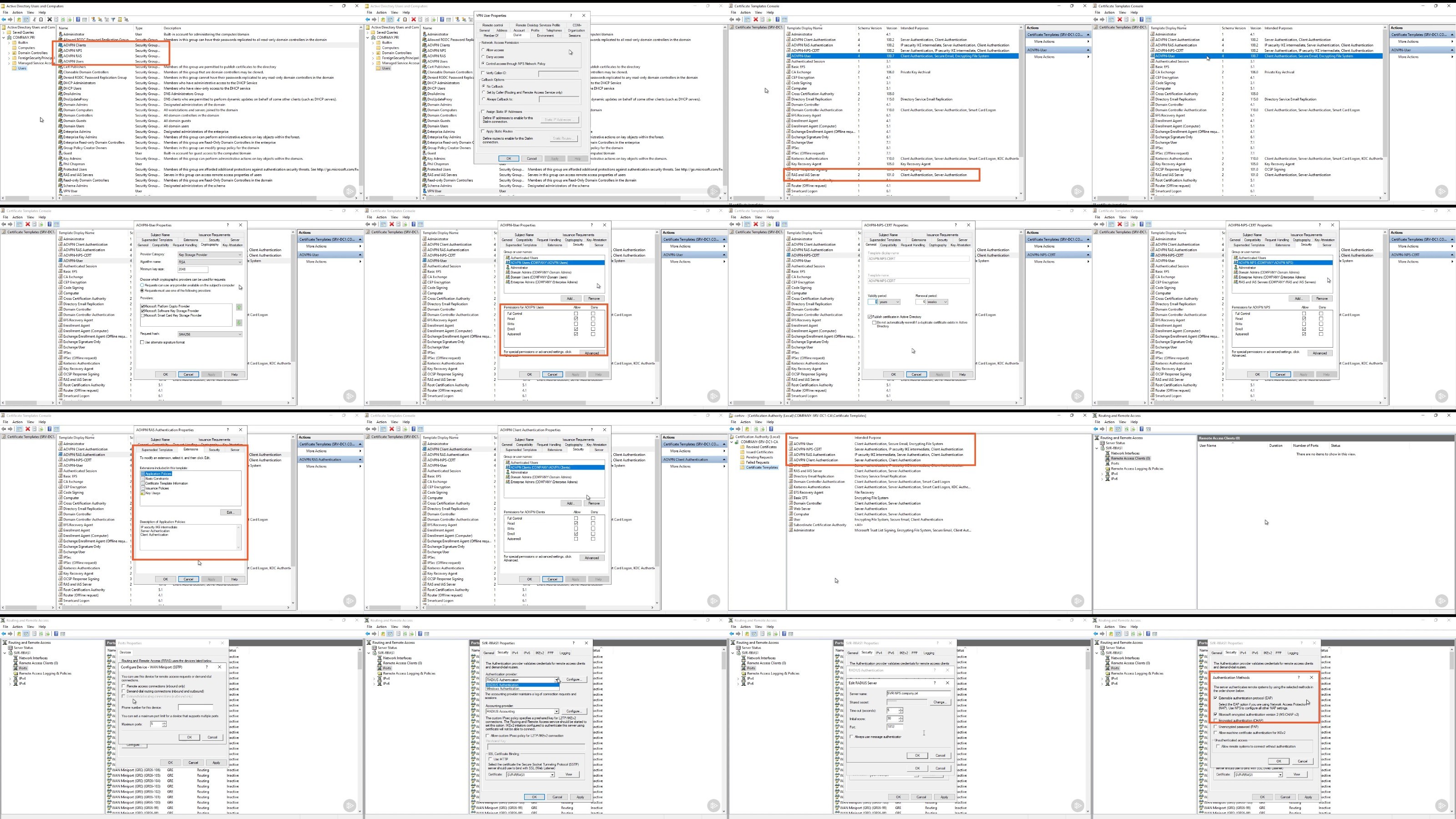Open Algorithm name dropdown showing RSA
1456x819 pixels.
(210, 262)
